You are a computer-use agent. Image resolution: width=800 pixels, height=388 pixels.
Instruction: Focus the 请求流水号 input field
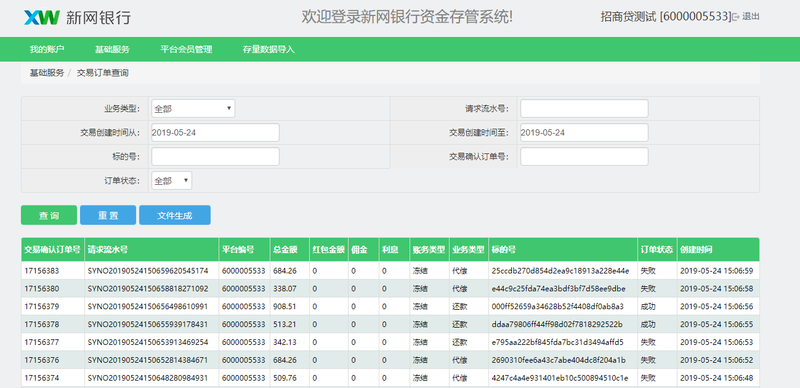(x=584, y=109)
